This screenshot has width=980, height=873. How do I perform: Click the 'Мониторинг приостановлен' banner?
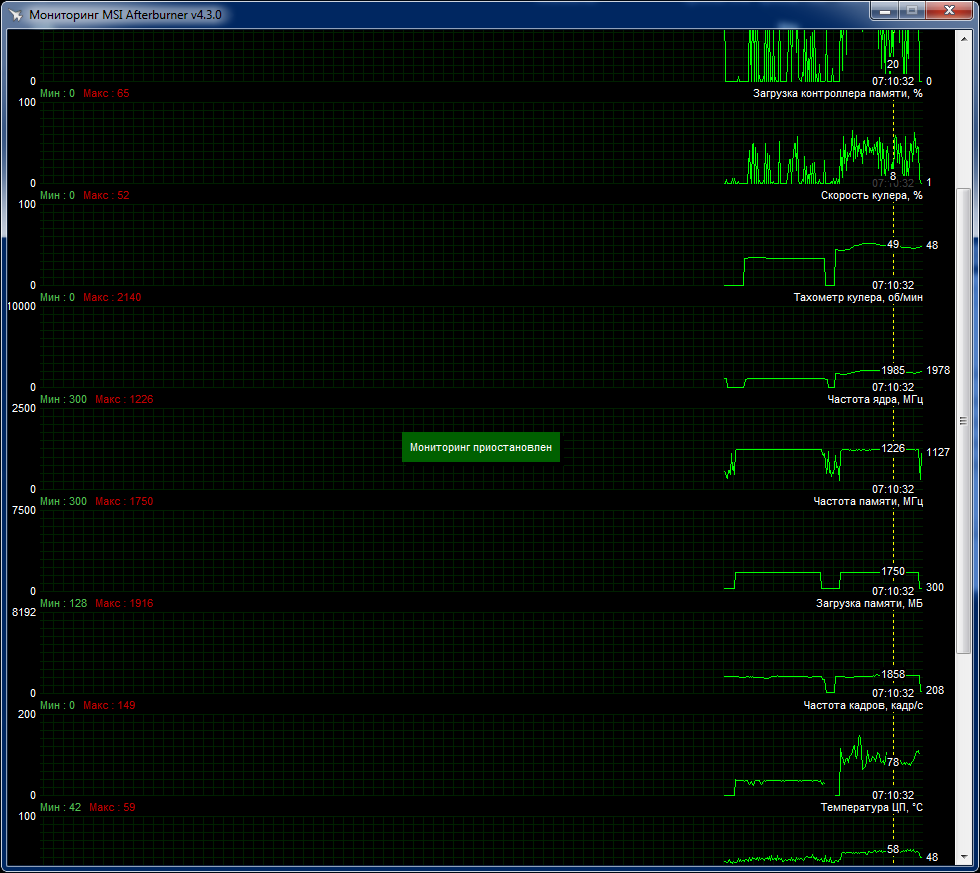tap(480, 447)
